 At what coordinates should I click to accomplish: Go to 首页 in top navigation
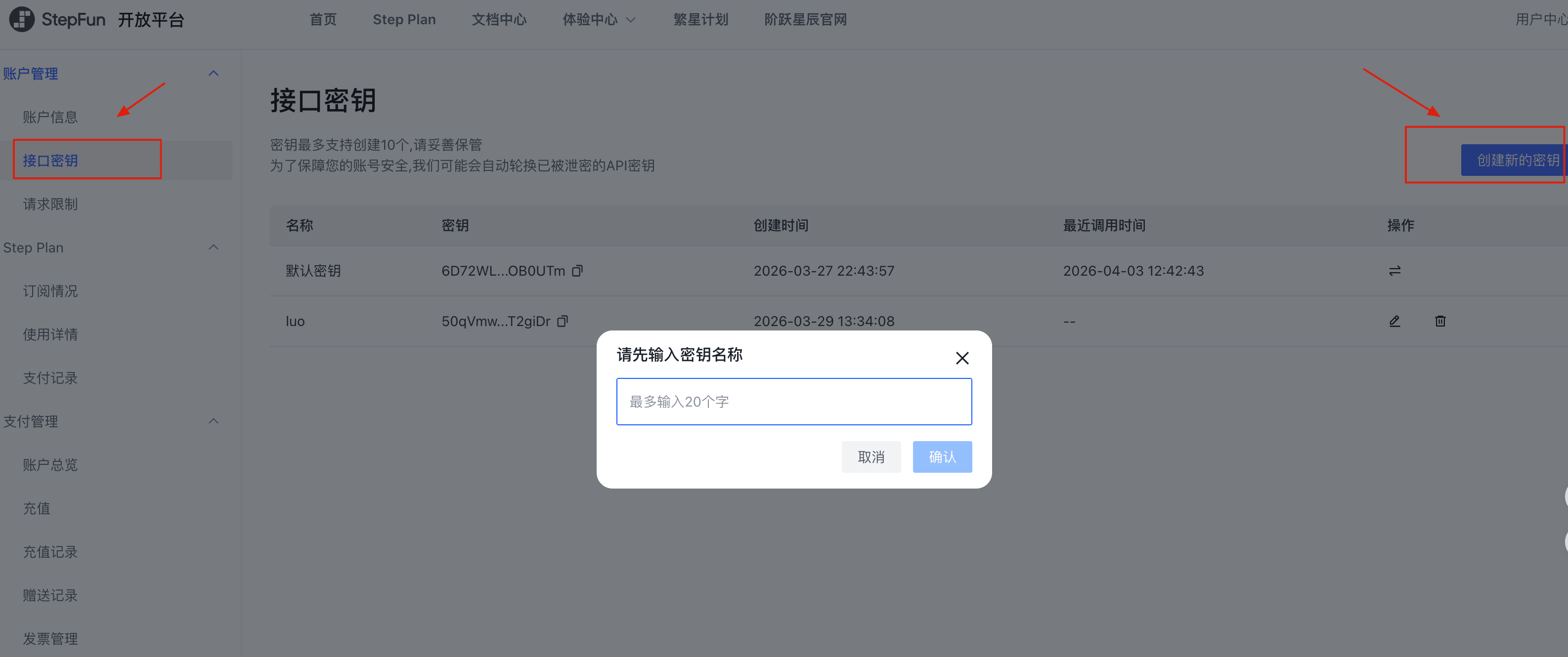pyautogui.click(x=323, y=19)
